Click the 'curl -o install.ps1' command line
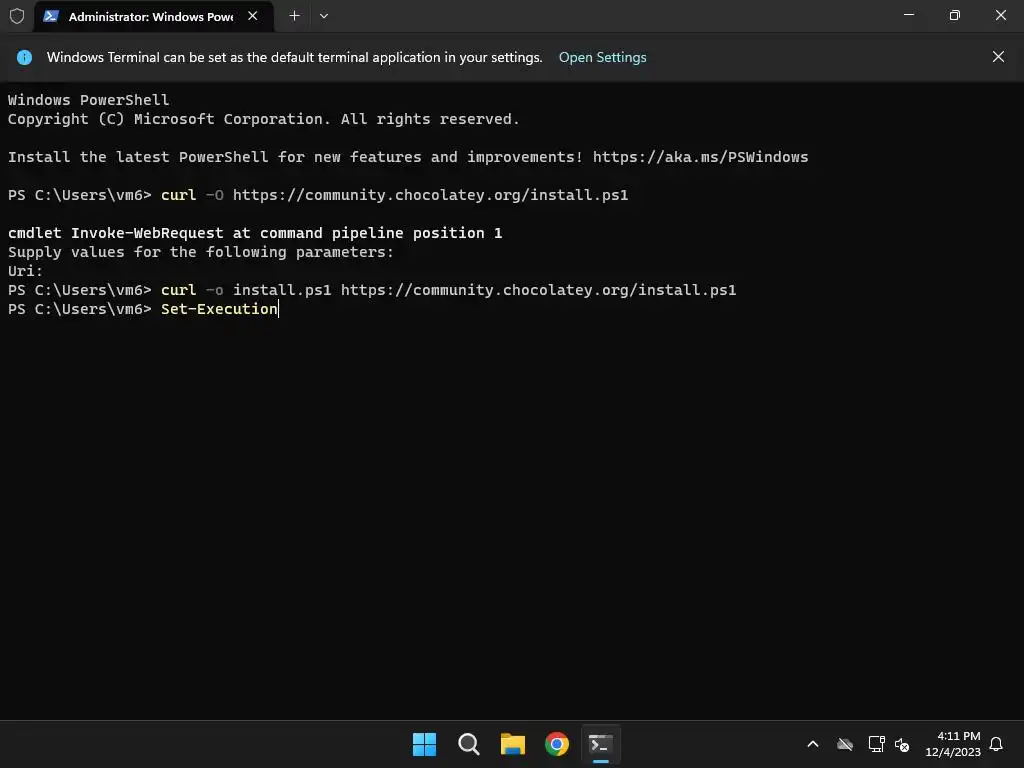This screenshot has width=1024, height=768. (x=372, y=290)
